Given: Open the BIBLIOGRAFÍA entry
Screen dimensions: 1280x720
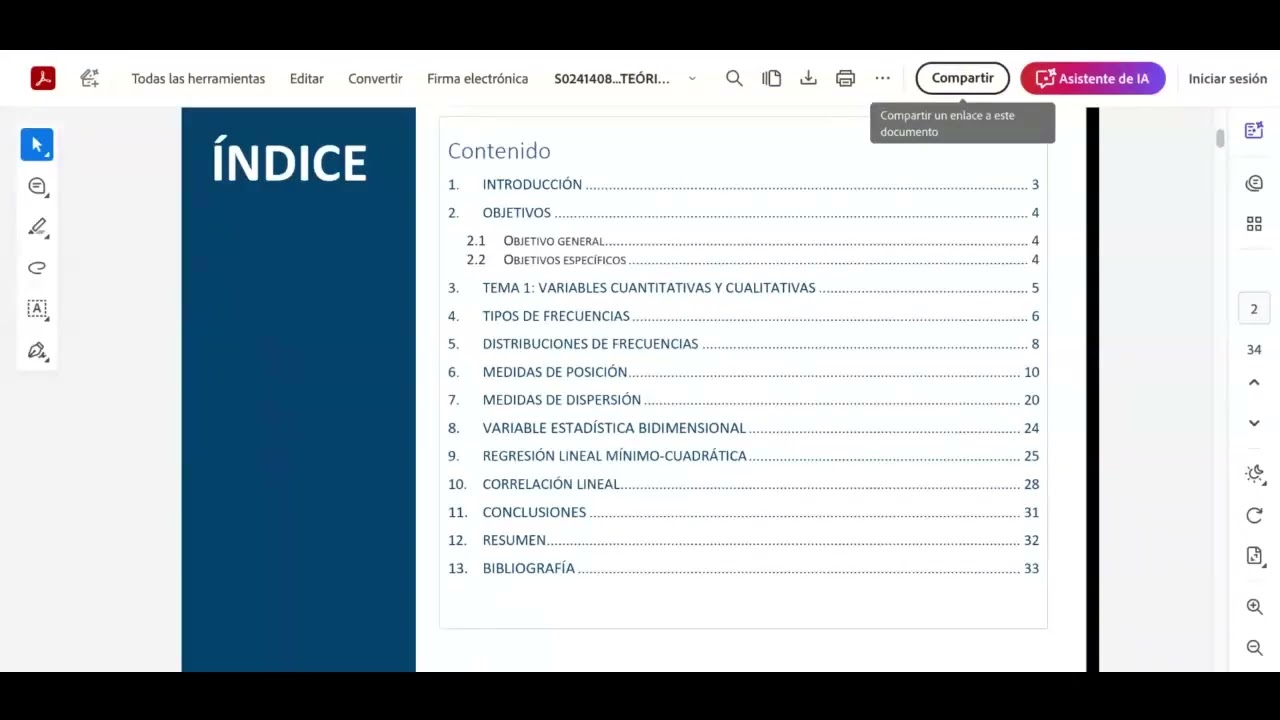Looking at the screenshot, I should point(743,568).
